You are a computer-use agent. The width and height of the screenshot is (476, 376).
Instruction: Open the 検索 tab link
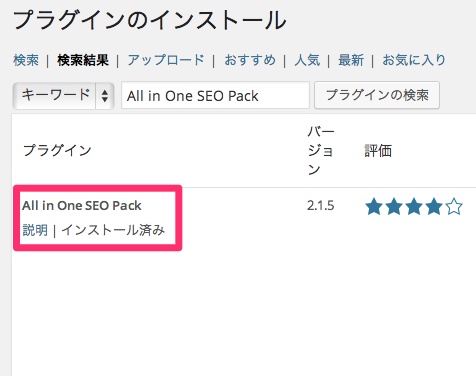click(26, 60)
